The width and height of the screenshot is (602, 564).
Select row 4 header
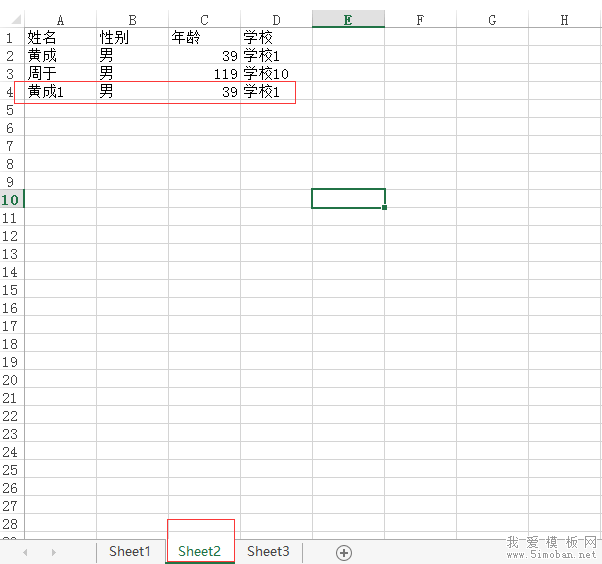tap(12, 91)
